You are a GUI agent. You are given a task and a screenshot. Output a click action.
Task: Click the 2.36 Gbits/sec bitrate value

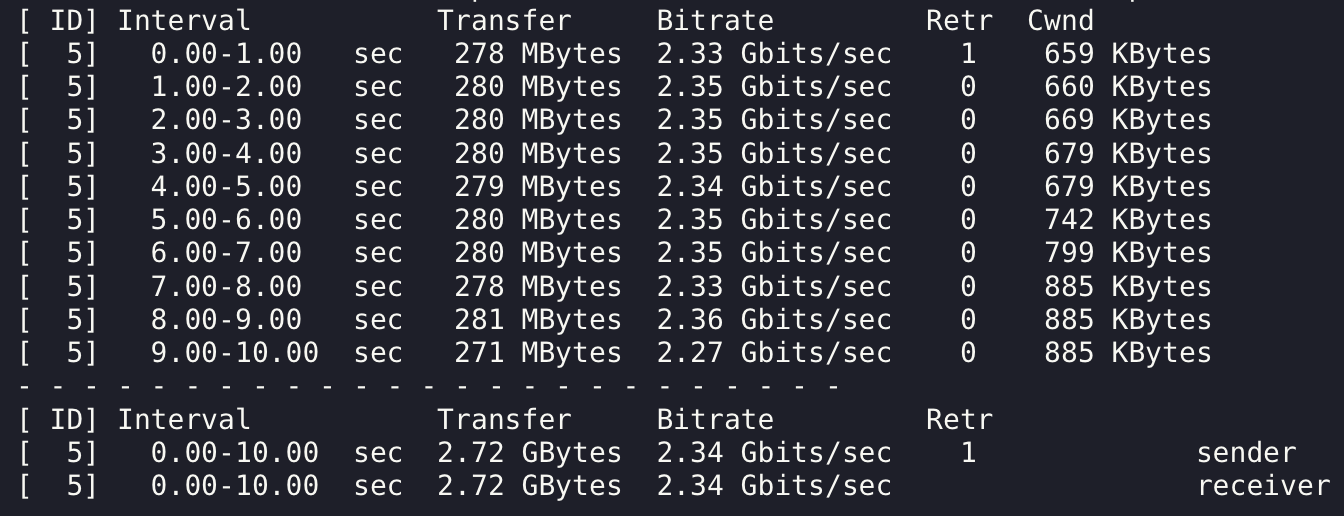pos(774,320)
